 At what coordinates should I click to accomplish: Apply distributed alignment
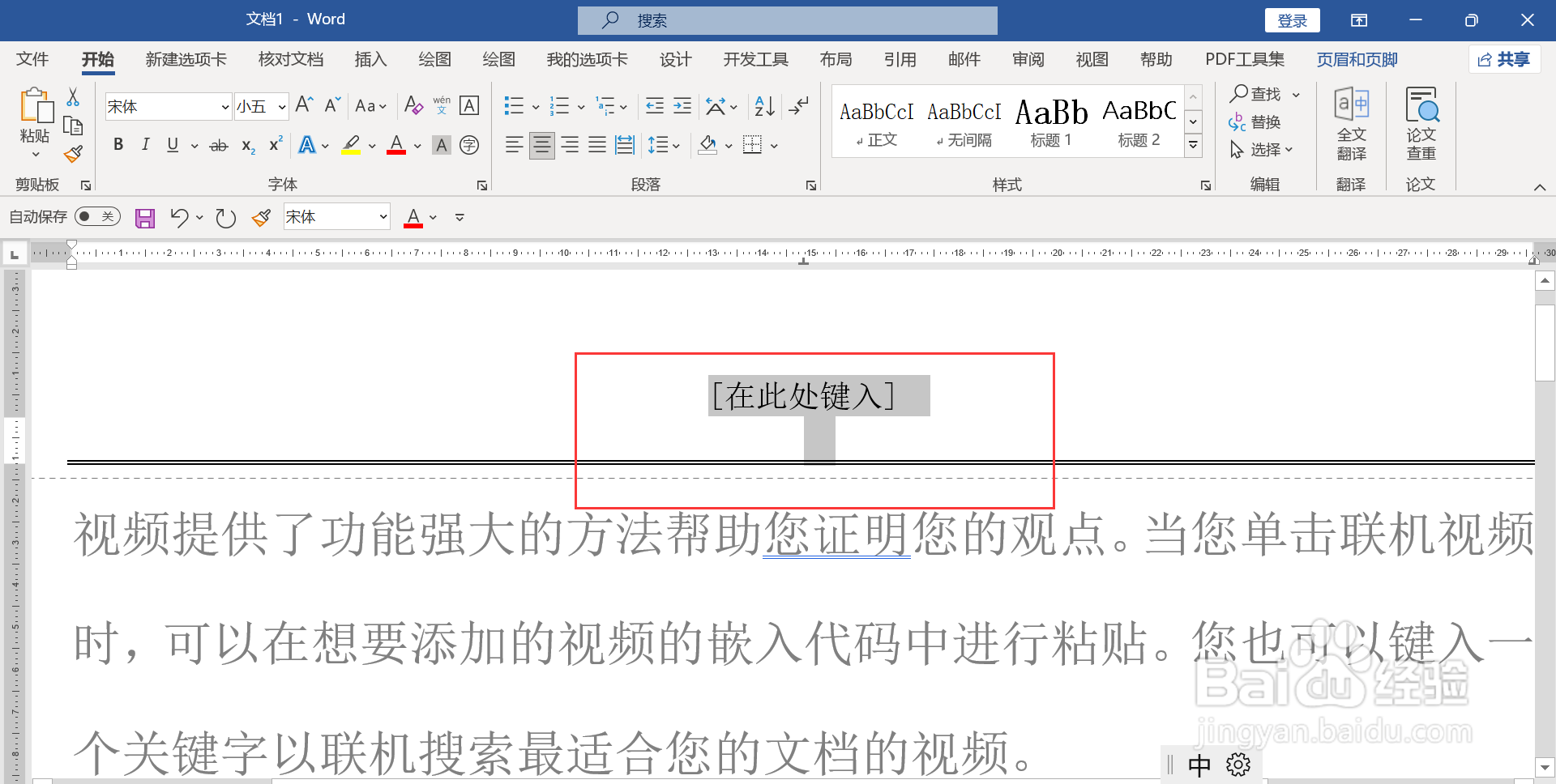point(625,146)
